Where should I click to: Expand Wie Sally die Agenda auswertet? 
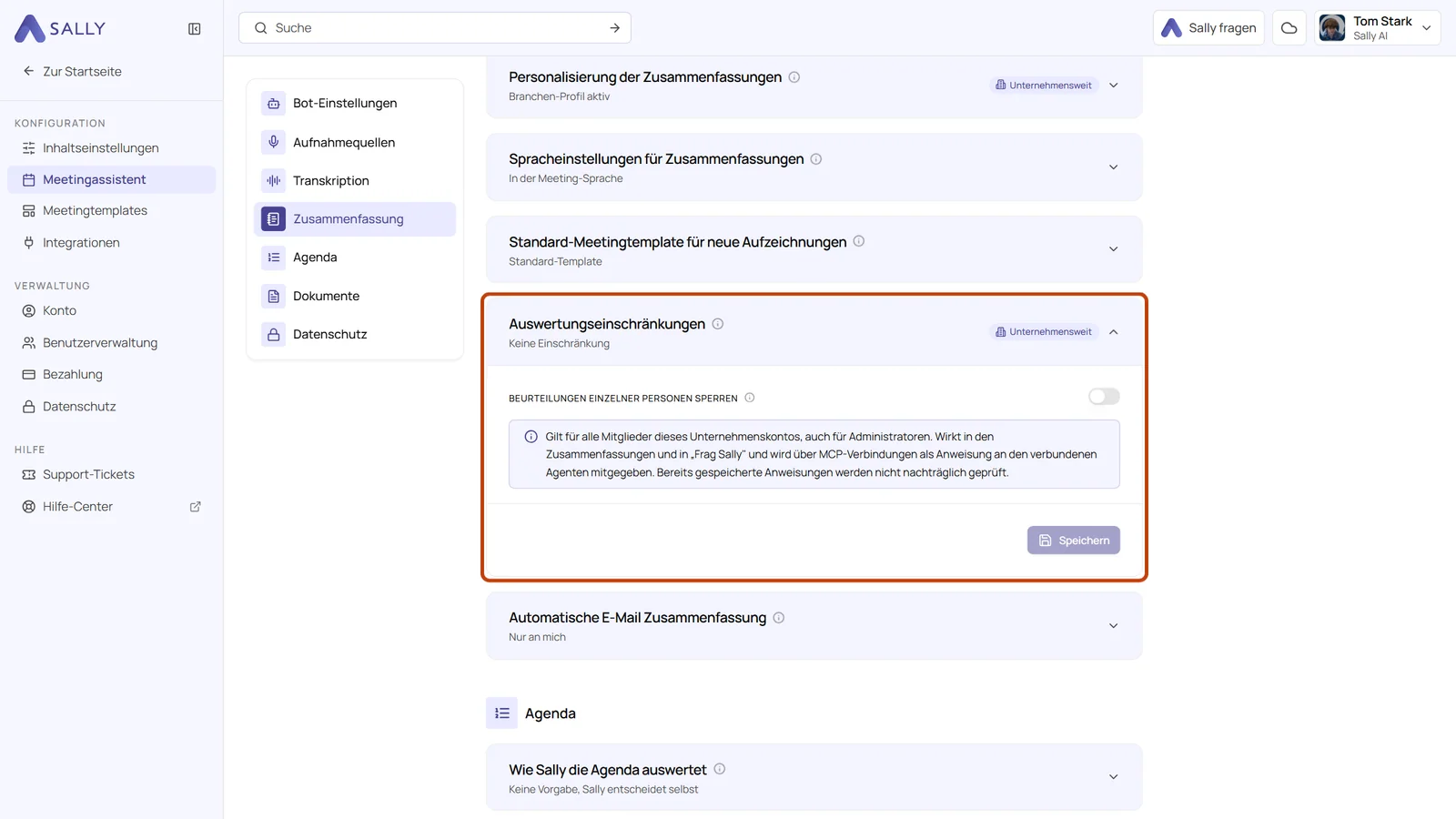(1113, 777)
